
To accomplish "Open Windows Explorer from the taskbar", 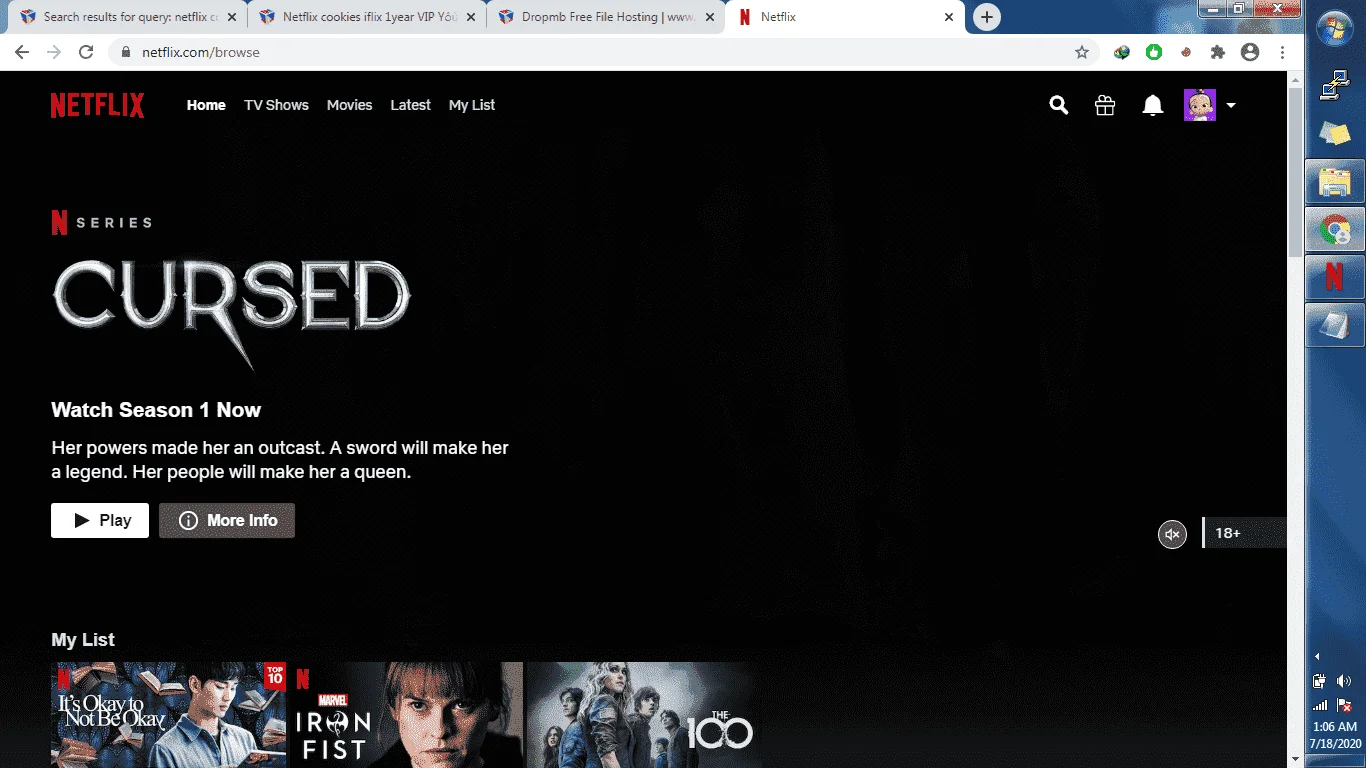I will (x=1335, y=181).
